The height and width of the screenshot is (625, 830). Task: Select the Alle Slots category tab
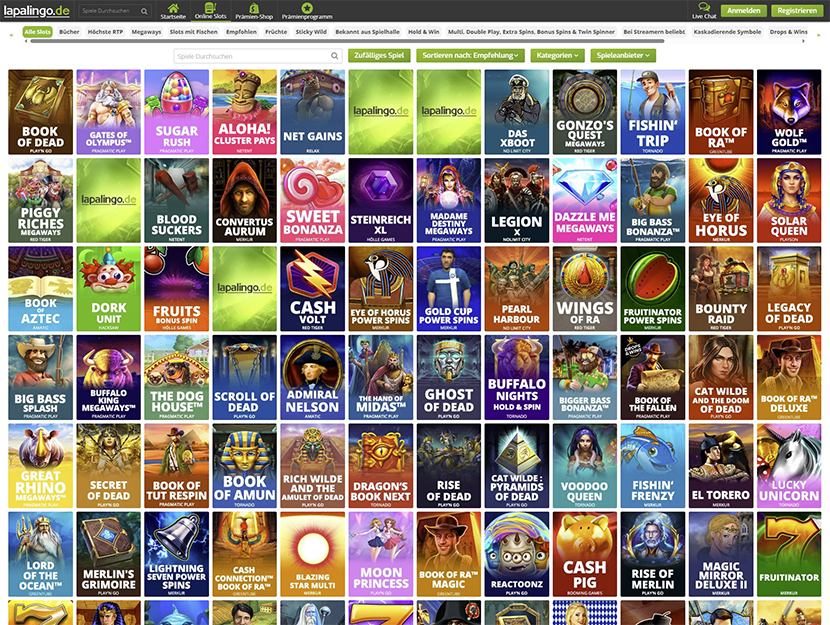(38, 32)
